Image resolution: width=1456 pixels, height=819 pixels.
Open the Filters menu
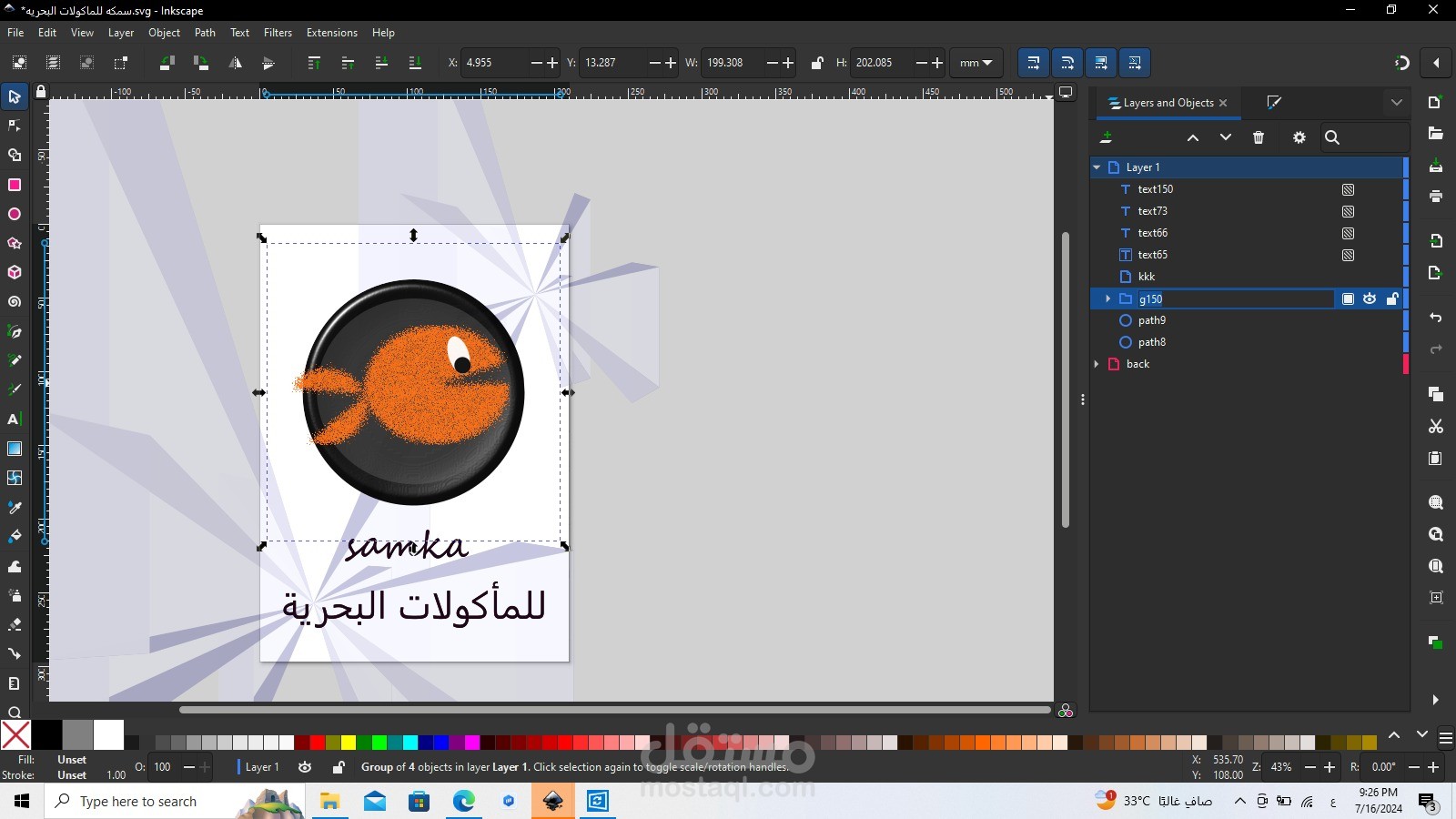278,33
